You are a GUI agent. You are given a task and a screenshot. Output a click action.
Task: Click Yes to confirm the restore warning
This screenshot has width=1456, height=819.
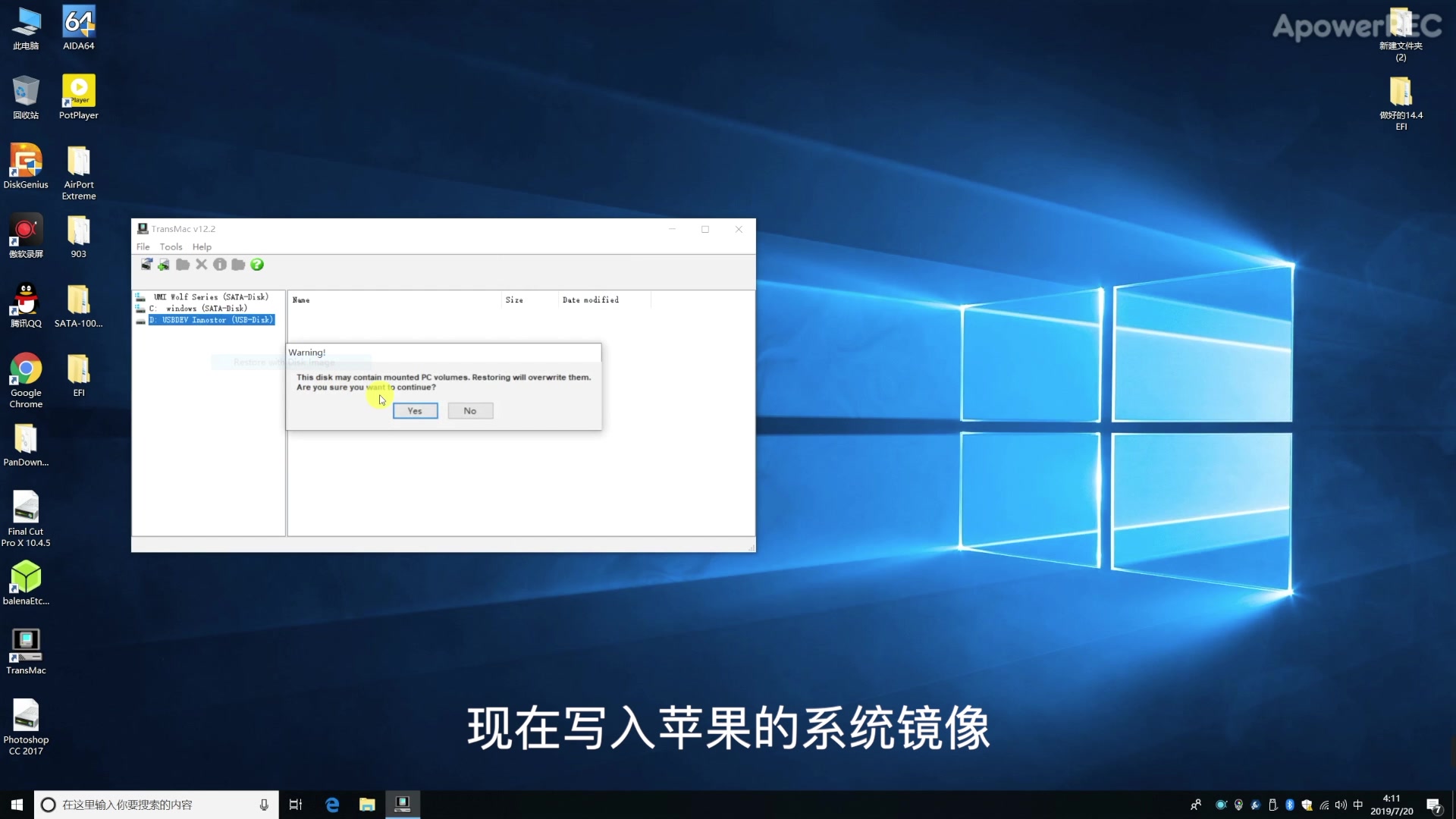(415, 410)
